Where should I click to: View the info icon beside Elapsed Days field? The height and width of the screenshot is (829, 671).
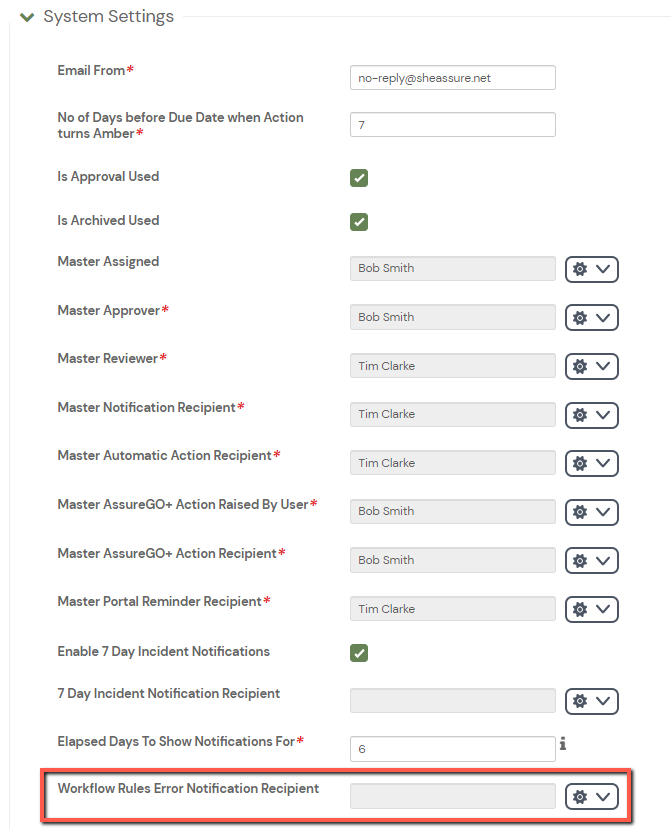[x=564, y=742]
